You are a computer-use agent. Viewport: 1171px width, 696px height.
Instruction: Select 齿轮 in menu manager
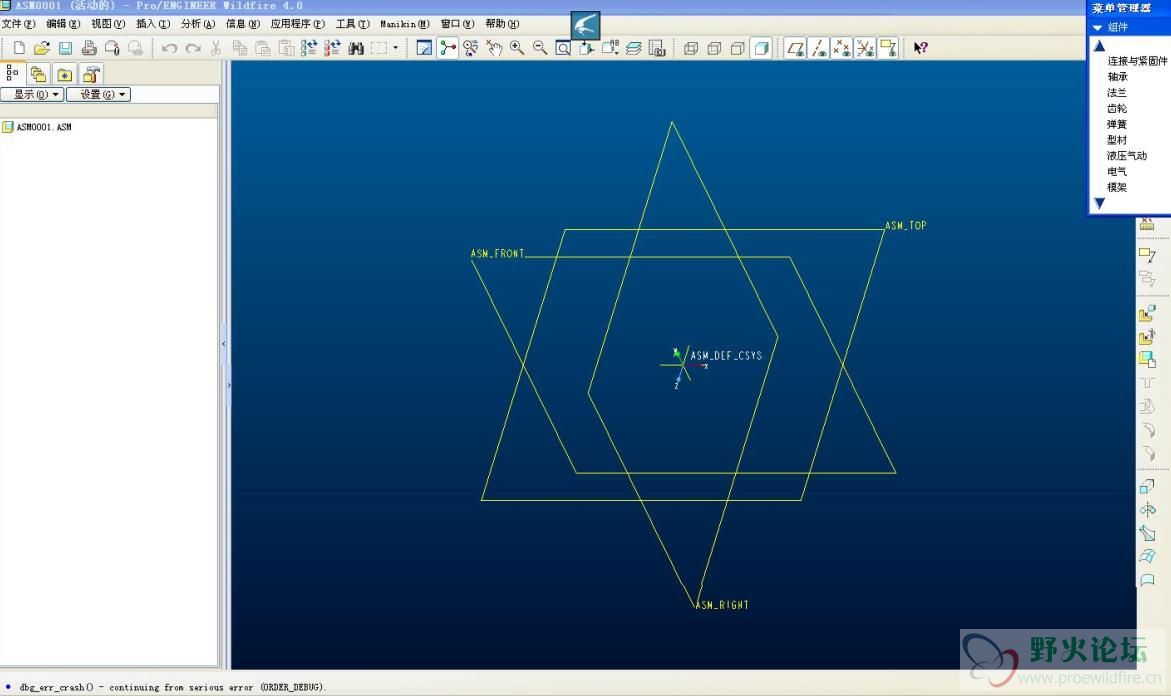1117,108
